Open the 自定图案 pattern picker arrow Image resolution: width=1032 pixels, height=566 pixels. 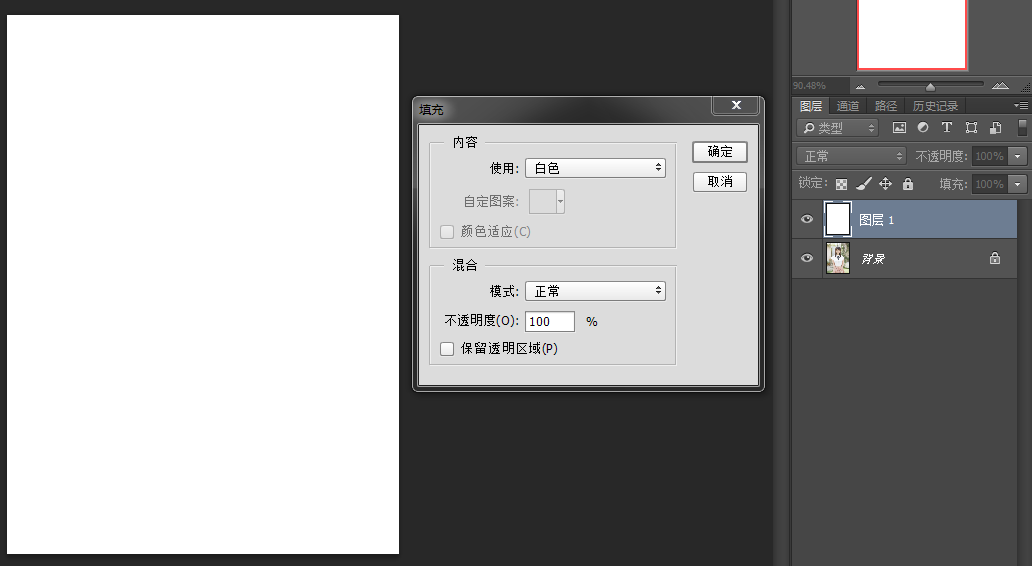[x=561, y=201]
